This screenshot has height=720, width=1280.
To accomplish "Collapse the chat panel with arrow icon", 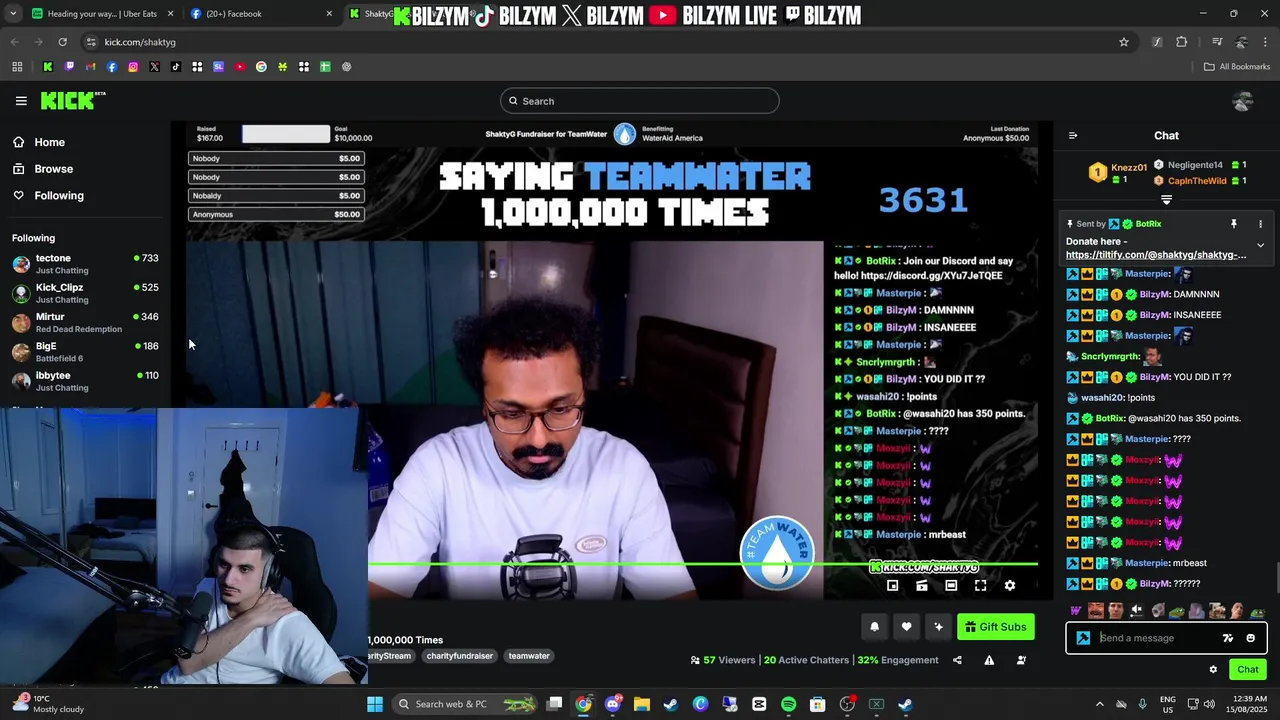I will (x=1073, y=136).
